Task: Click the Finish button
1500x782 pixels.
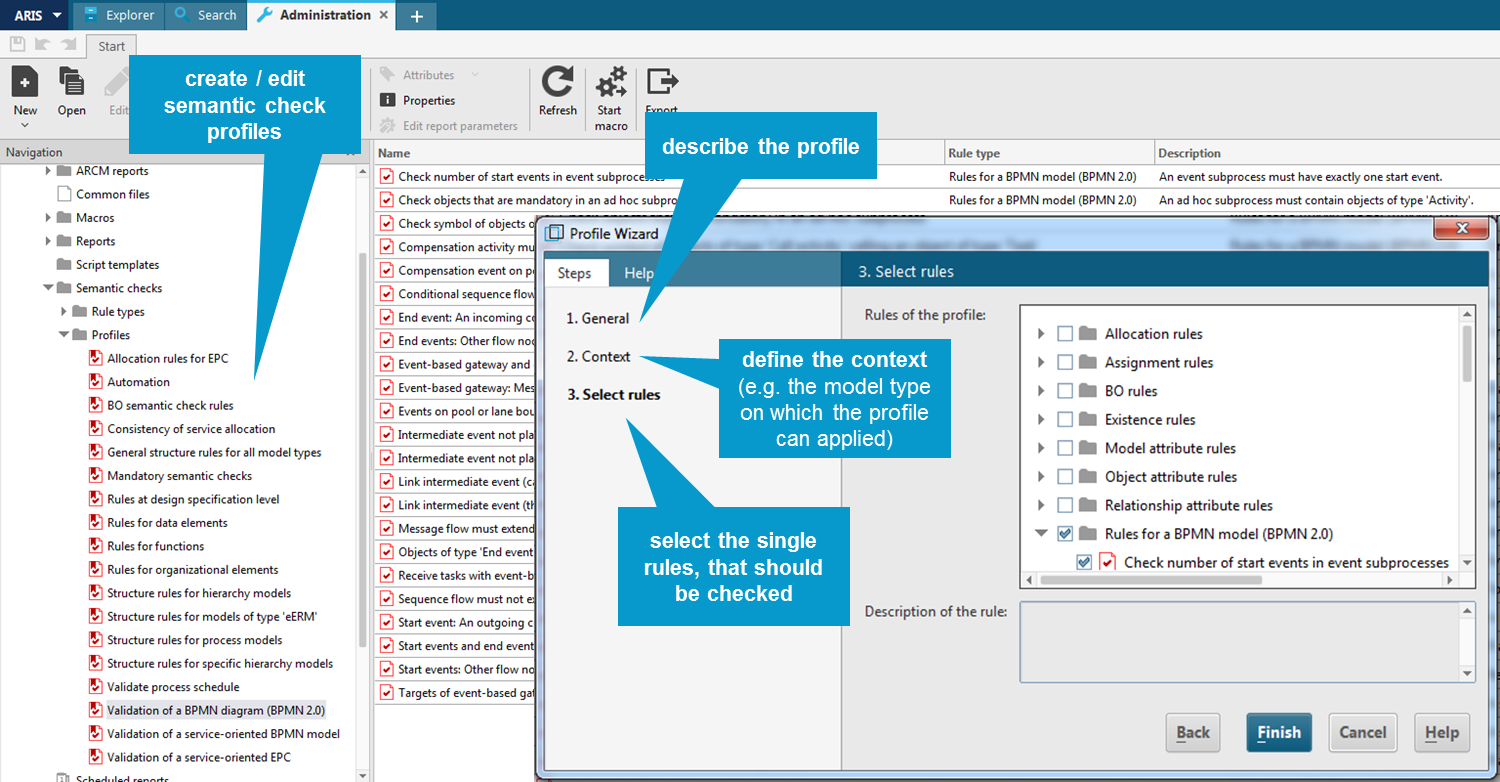Action: [1279, 732]
